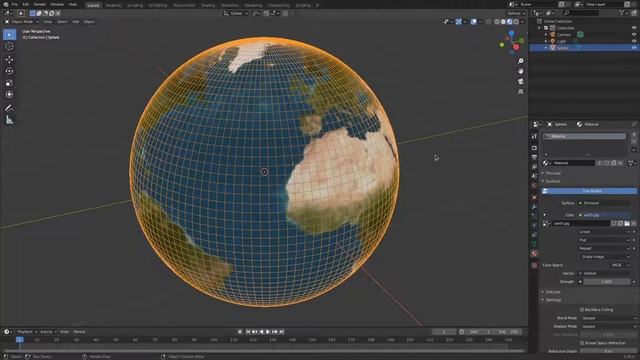Viewport: 640px width, 360px height.
Task: Toggle X-ray view button
Action: tap(489, 22)
